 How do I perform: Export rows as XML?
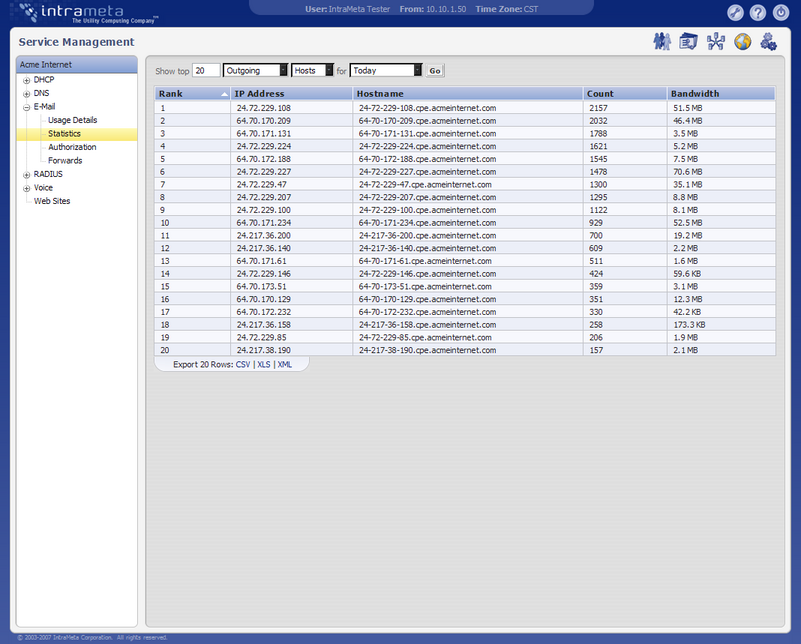point(285,364)
